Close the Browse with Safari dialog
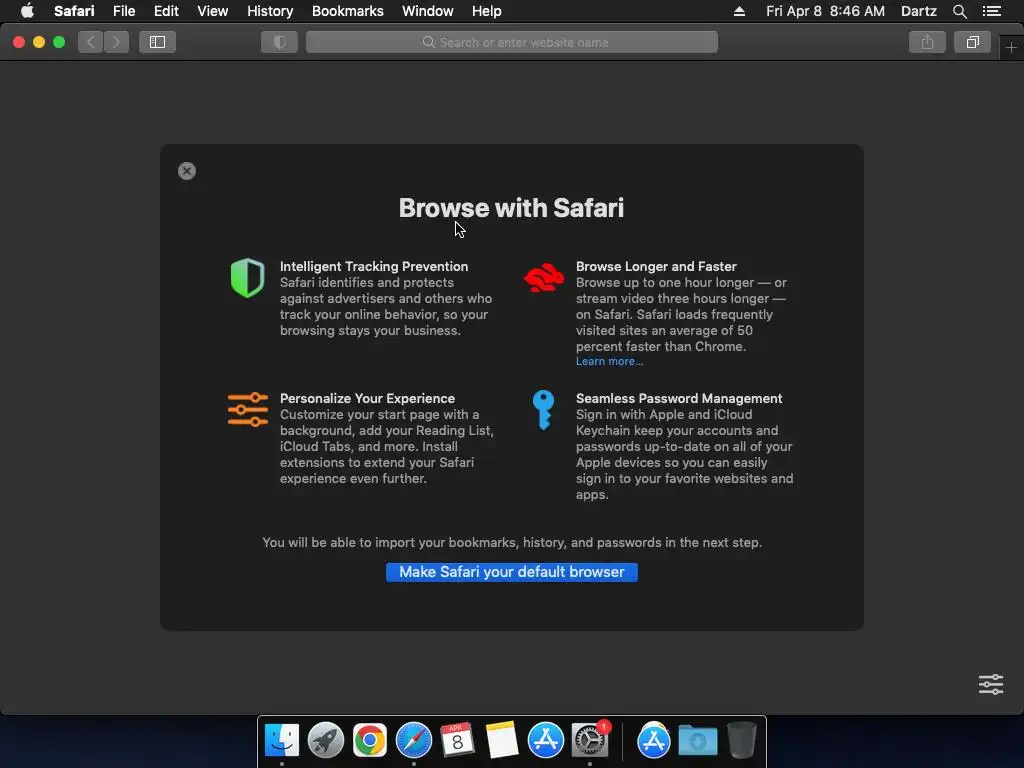 (187, 171)
